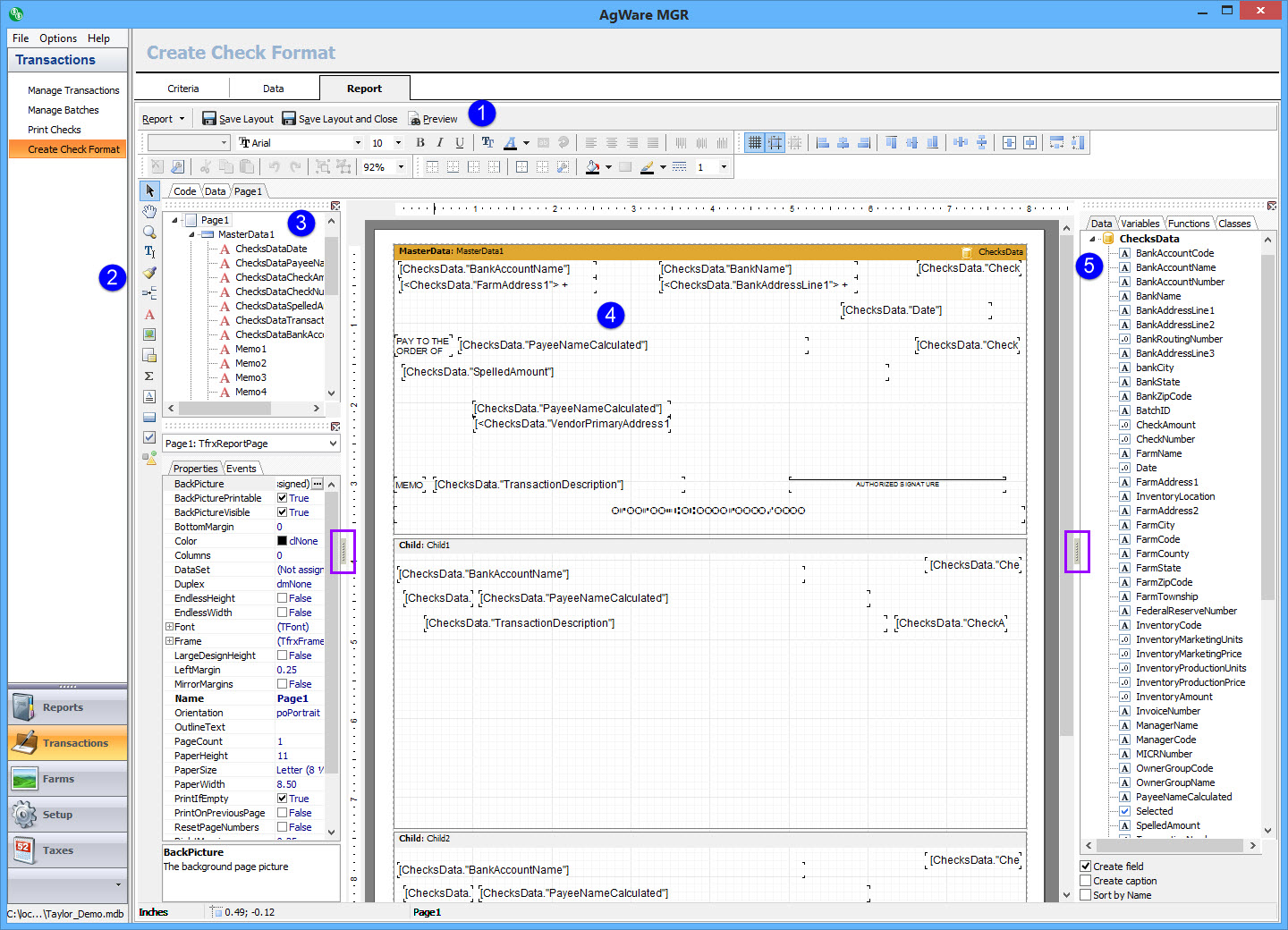Open the zoom percentage dropdown
Screen dimensions: 1288x930
coord(401,167)
